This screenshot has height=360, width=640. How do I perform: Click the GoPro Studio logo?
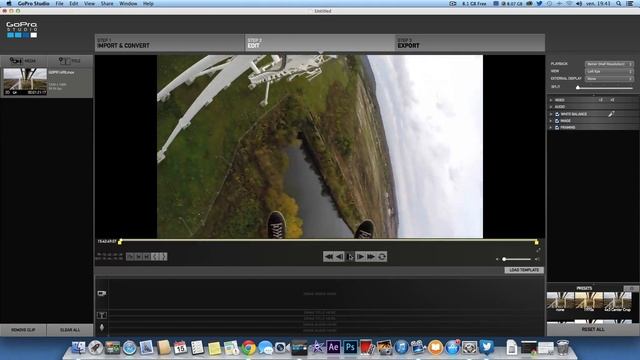[x=22, y=30]
